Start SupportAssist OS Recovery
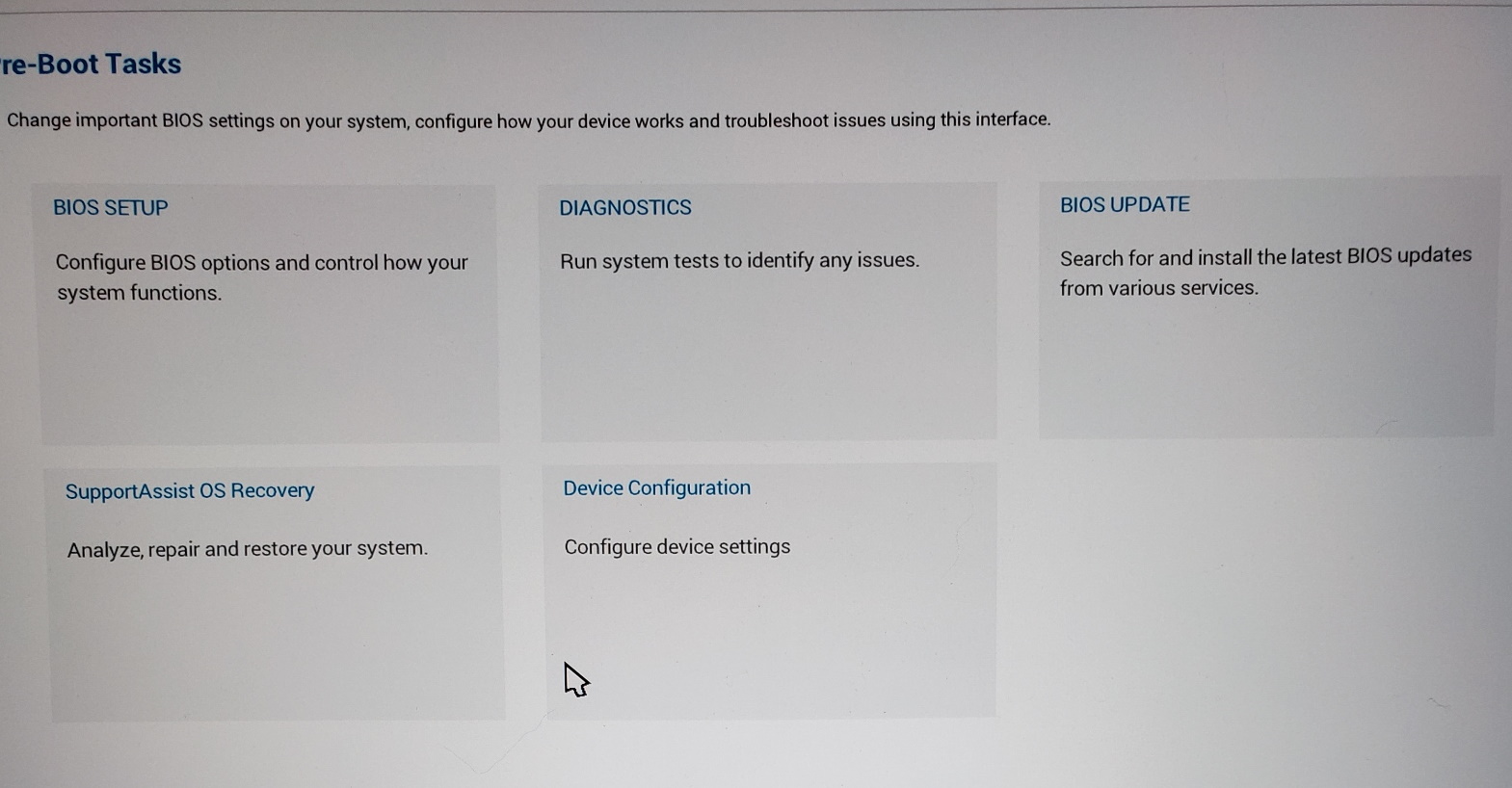Screen dimensions: 1512x788 (277, 594)
